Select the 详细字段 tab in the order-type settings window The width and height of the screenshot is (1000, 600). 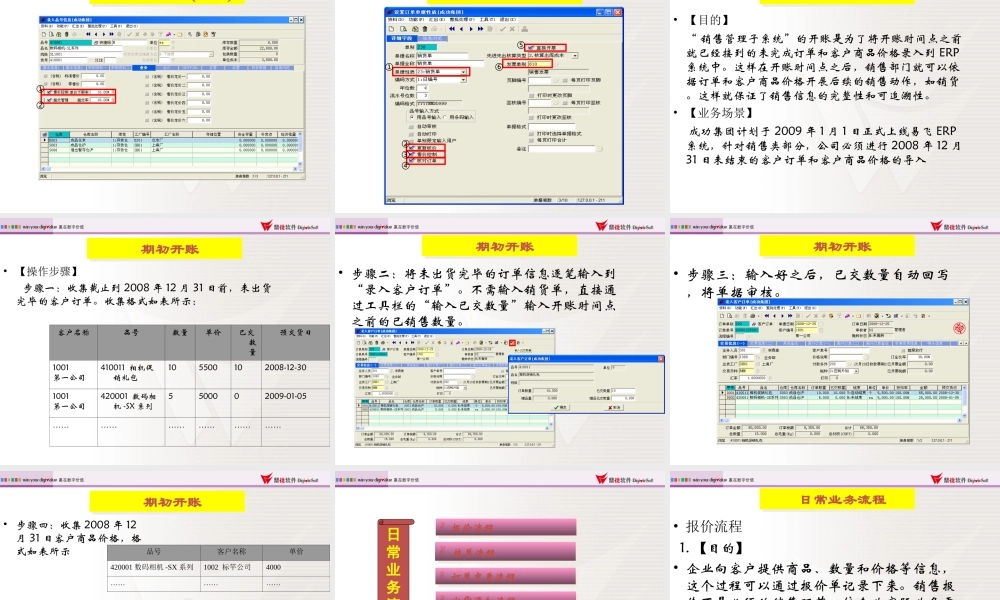[402, 38]
